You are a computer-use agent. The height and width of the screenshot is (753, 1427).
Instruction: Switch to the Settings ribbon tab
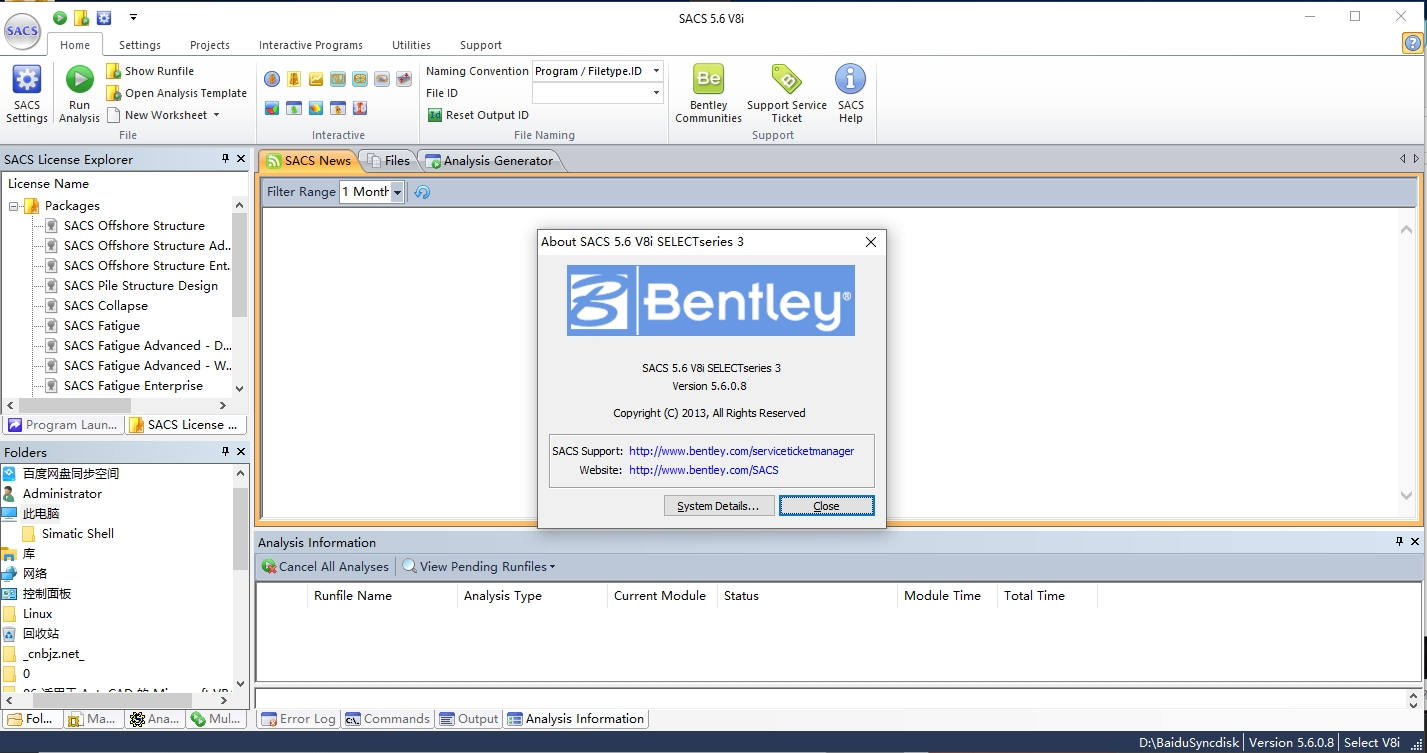(x=140, y=45)
